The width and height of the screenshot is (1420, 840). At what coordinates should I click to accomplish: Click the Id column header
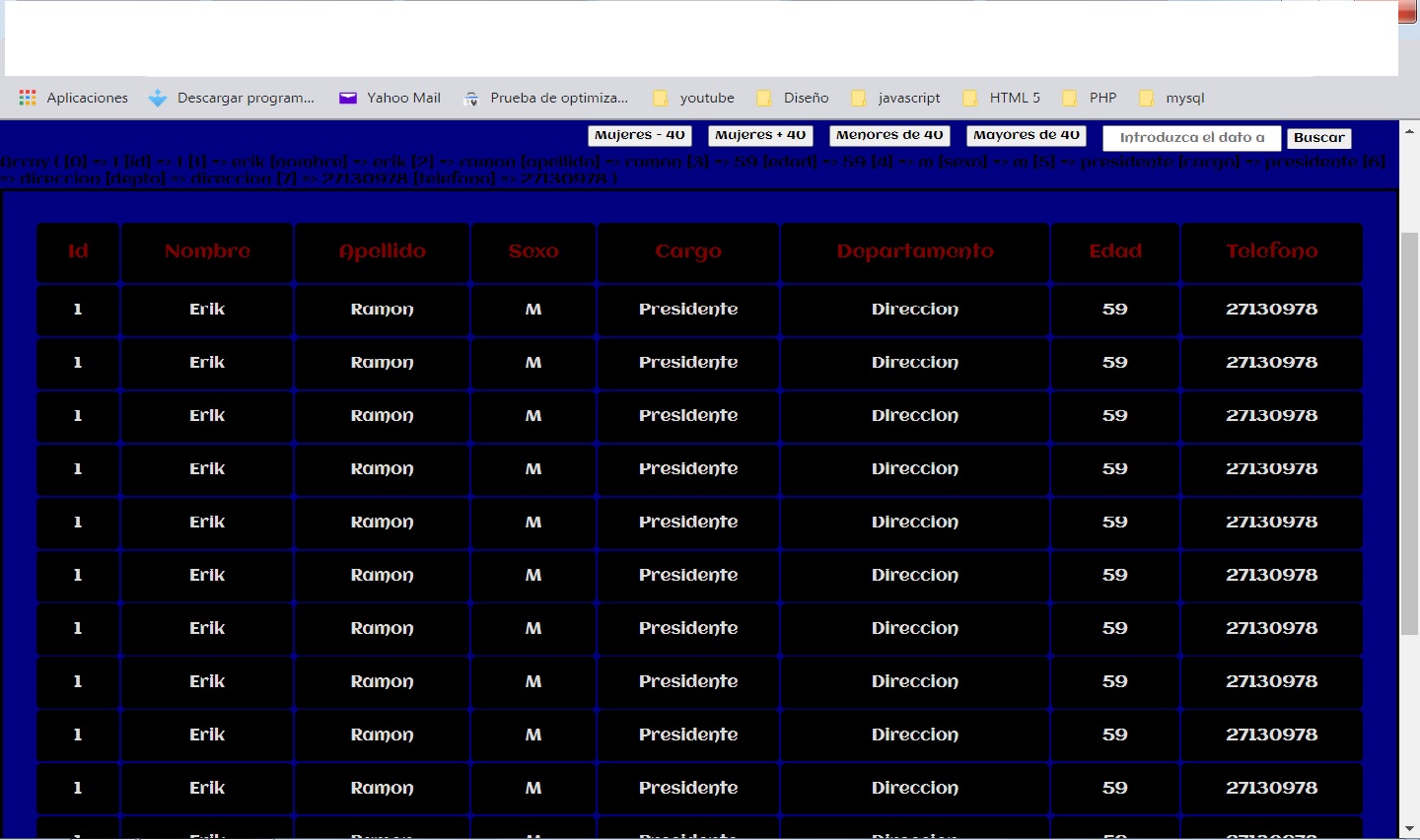[78, 251]
